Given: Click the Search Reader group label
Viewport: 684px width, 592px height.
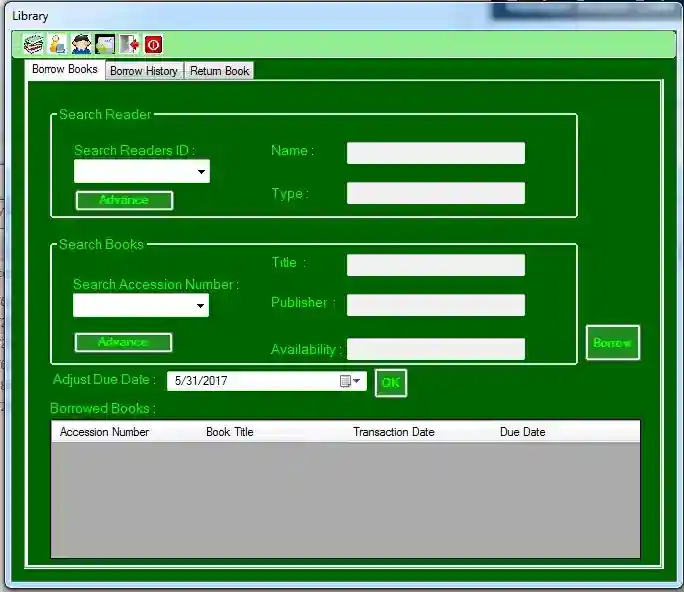Looking at the screenshot, I should [x=105, y=114].
